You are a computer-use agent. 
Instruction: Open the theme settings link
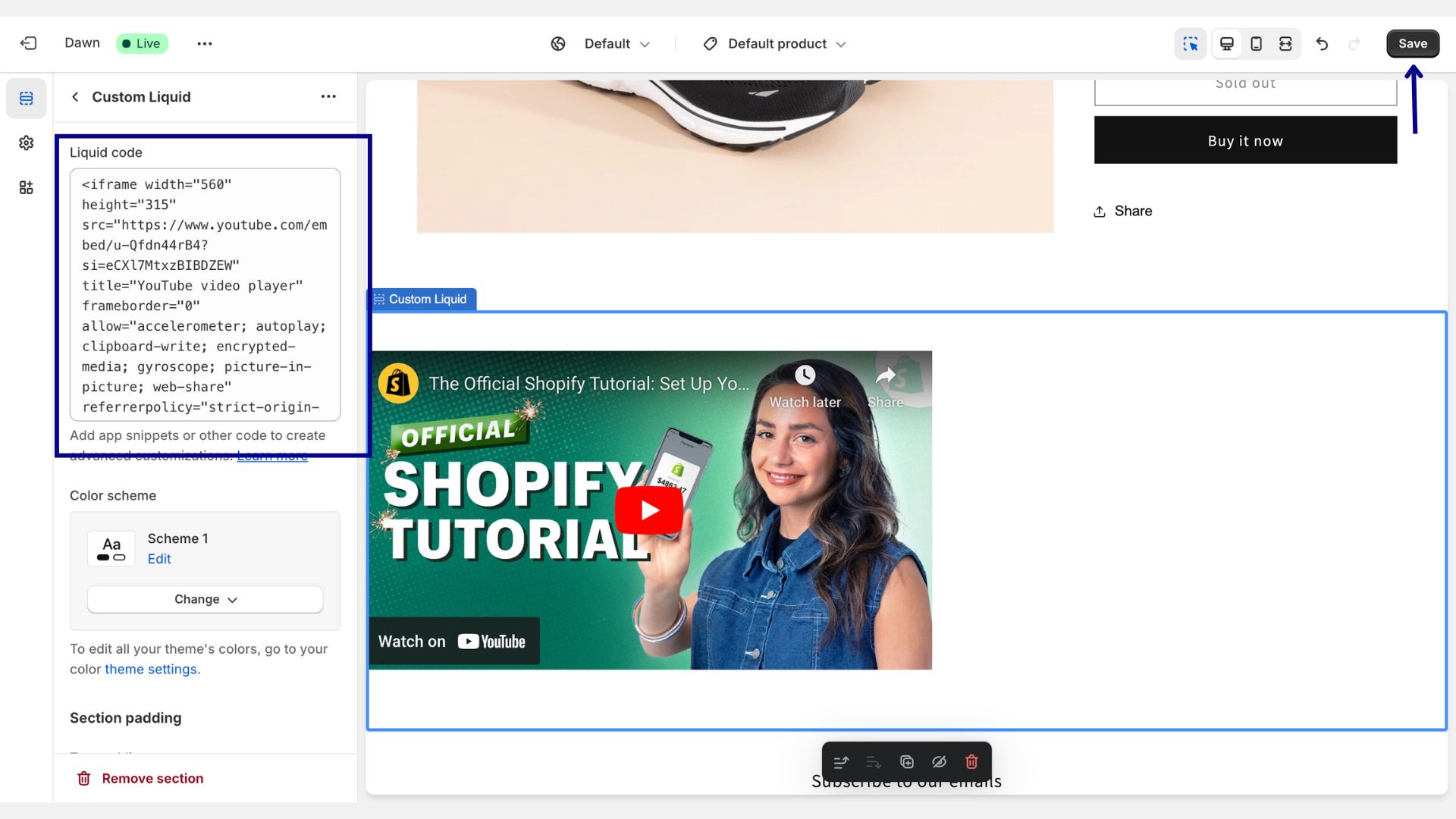click(151, 670)
